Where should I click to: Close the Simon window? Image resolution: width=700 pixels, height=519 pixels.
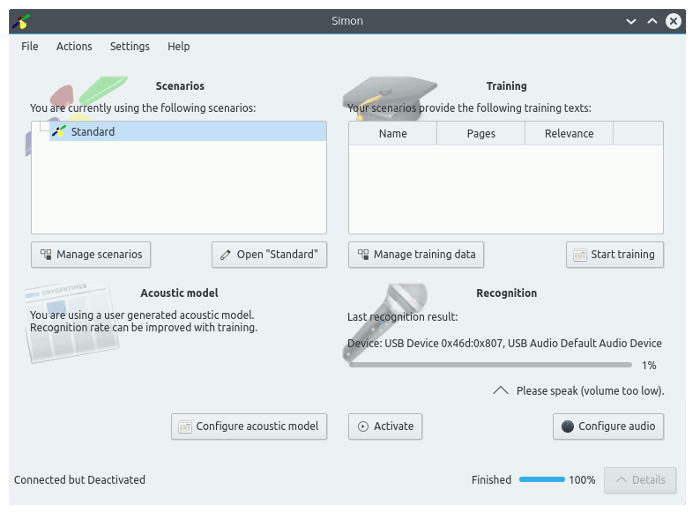click(x=673, y=21)
